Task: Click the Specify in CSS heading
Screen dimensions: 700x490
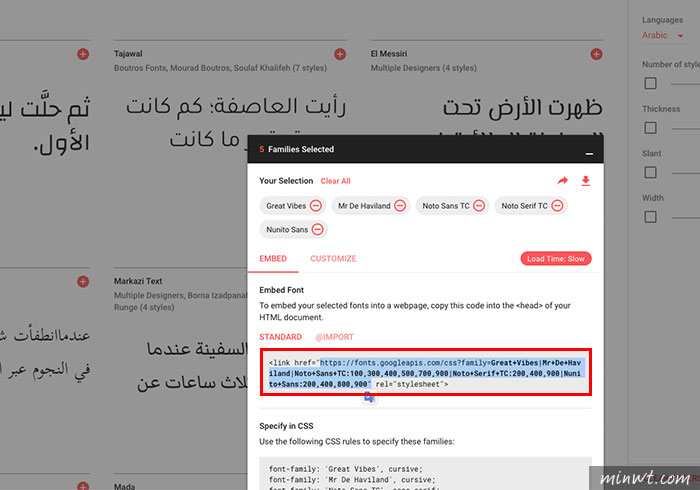Action: [x=286, y=426]
